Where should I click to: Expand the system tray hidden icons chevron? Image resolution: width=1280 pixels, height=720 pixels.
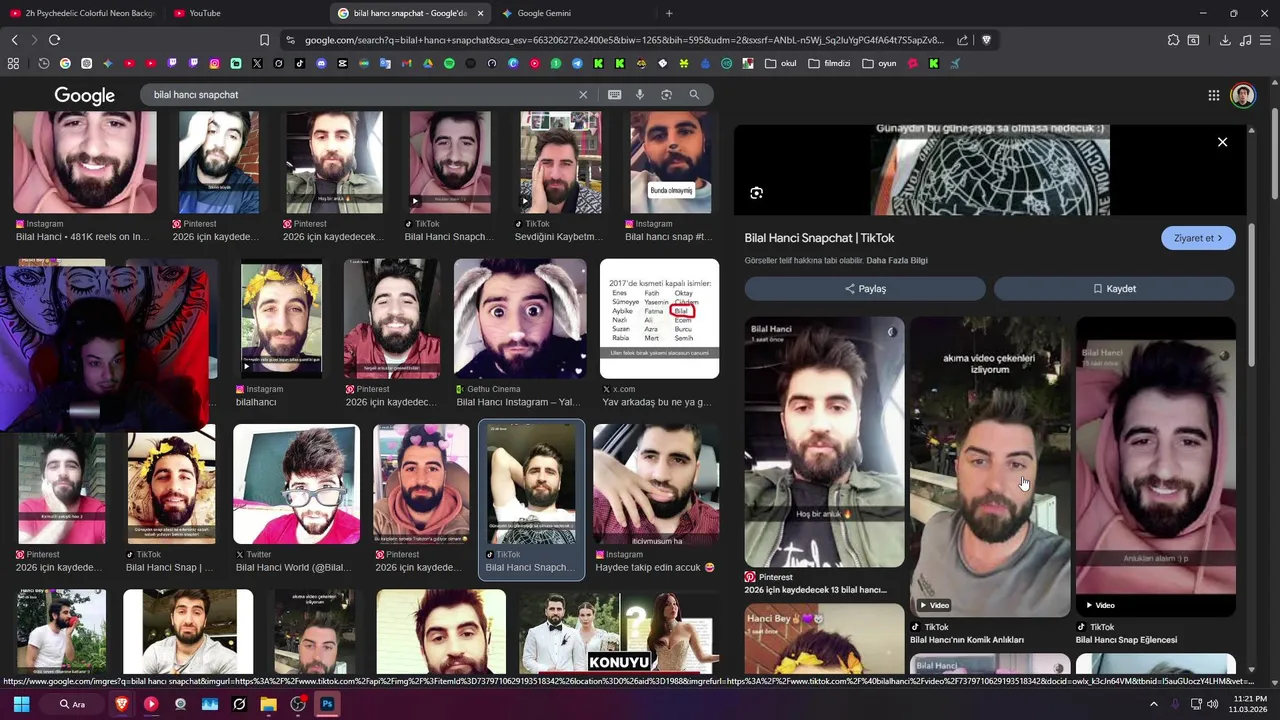[x=1153, y=704]
